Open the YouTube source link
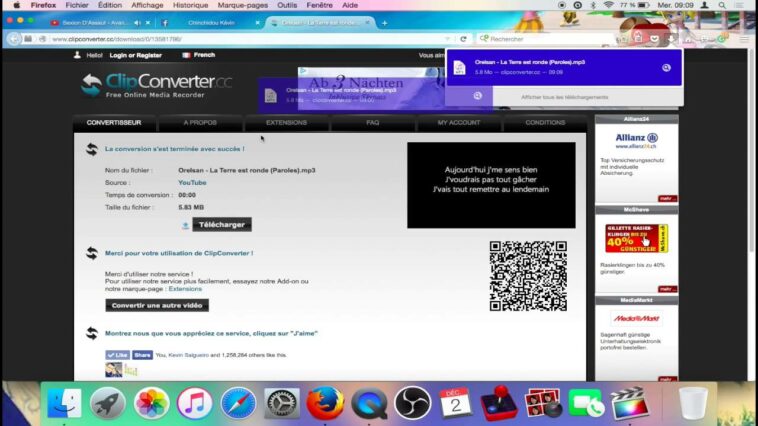This screenshot has height=426, width=758. 192,183
